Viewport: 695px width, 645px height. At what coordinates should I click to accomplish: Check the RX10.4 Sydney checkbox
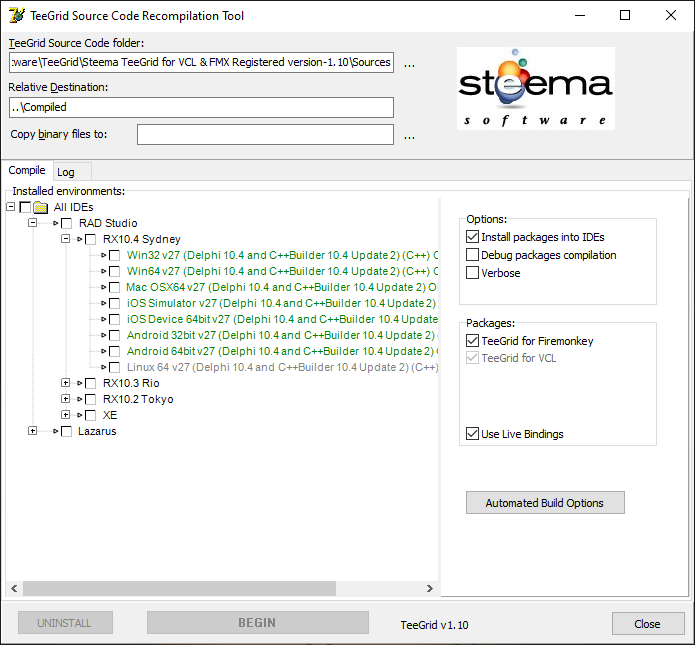[x=90, y=239]
